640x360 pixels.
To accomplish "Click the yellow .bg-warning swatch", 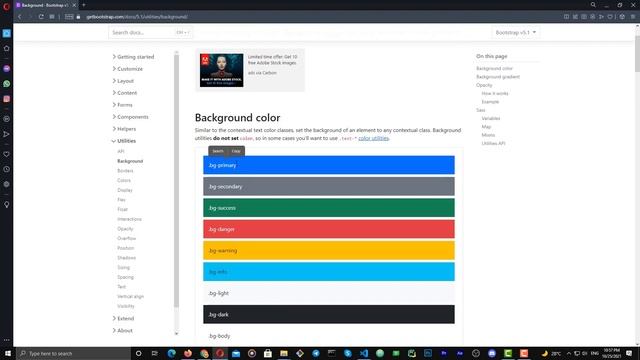I will (x=329, y=251).
